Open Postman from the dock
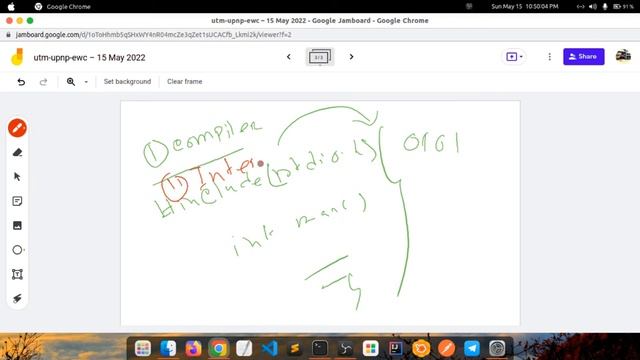Screen dimensions: 640x360 pyautogui.click(x=447, y=348)
